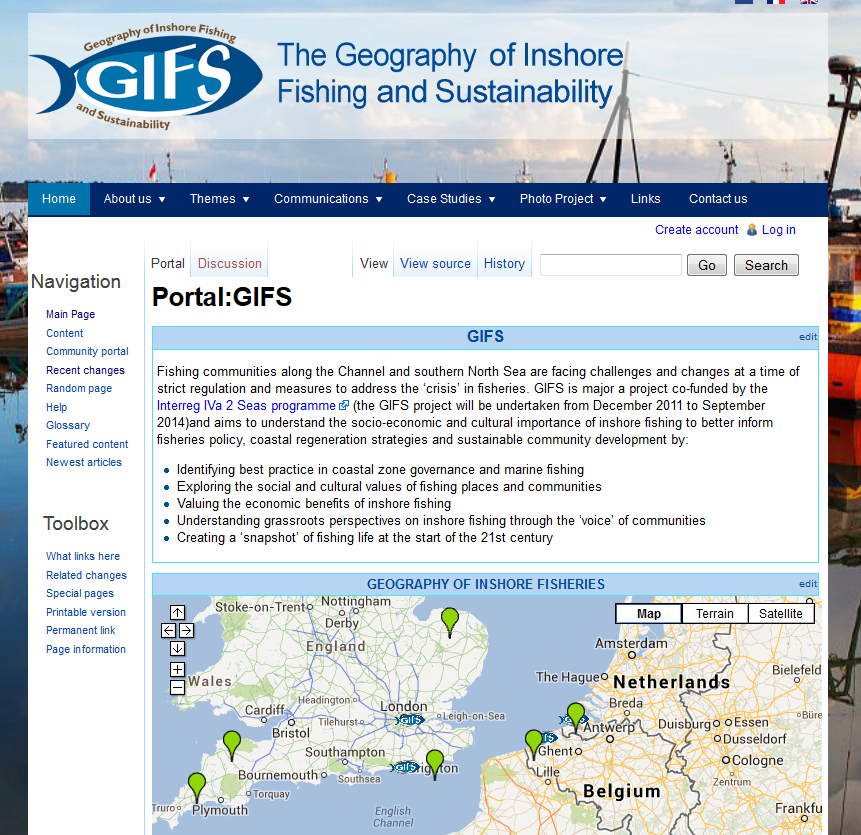Pan the map left with arrow button
861x835 pixels.
pos(168,631)
